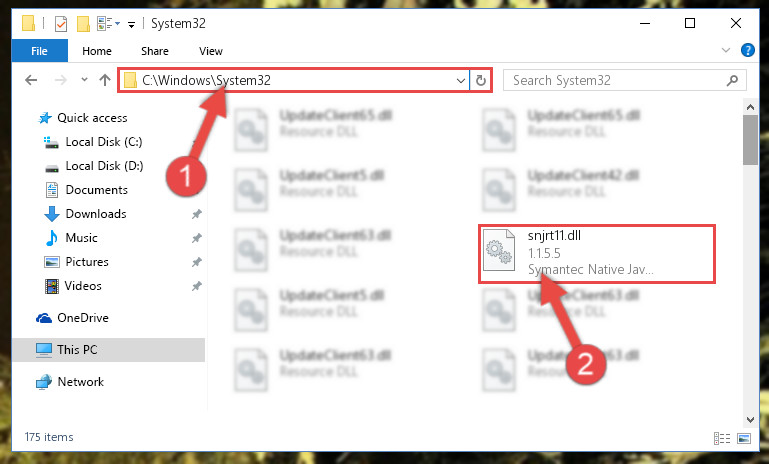The height and width of the screenshot is (464, 769).
Task: Open the Customize Quick Access Toolbar dropdown
Action: 131,25
